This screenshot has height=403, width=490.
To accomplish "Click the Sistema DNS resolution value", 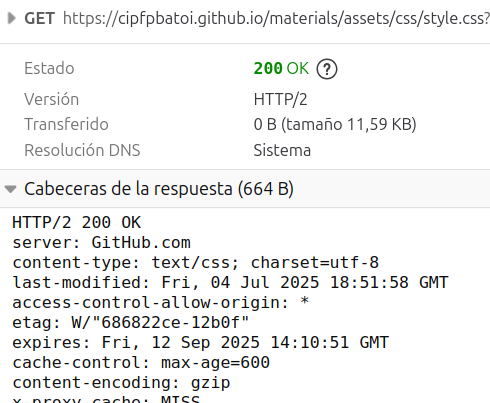I will 282,150.
